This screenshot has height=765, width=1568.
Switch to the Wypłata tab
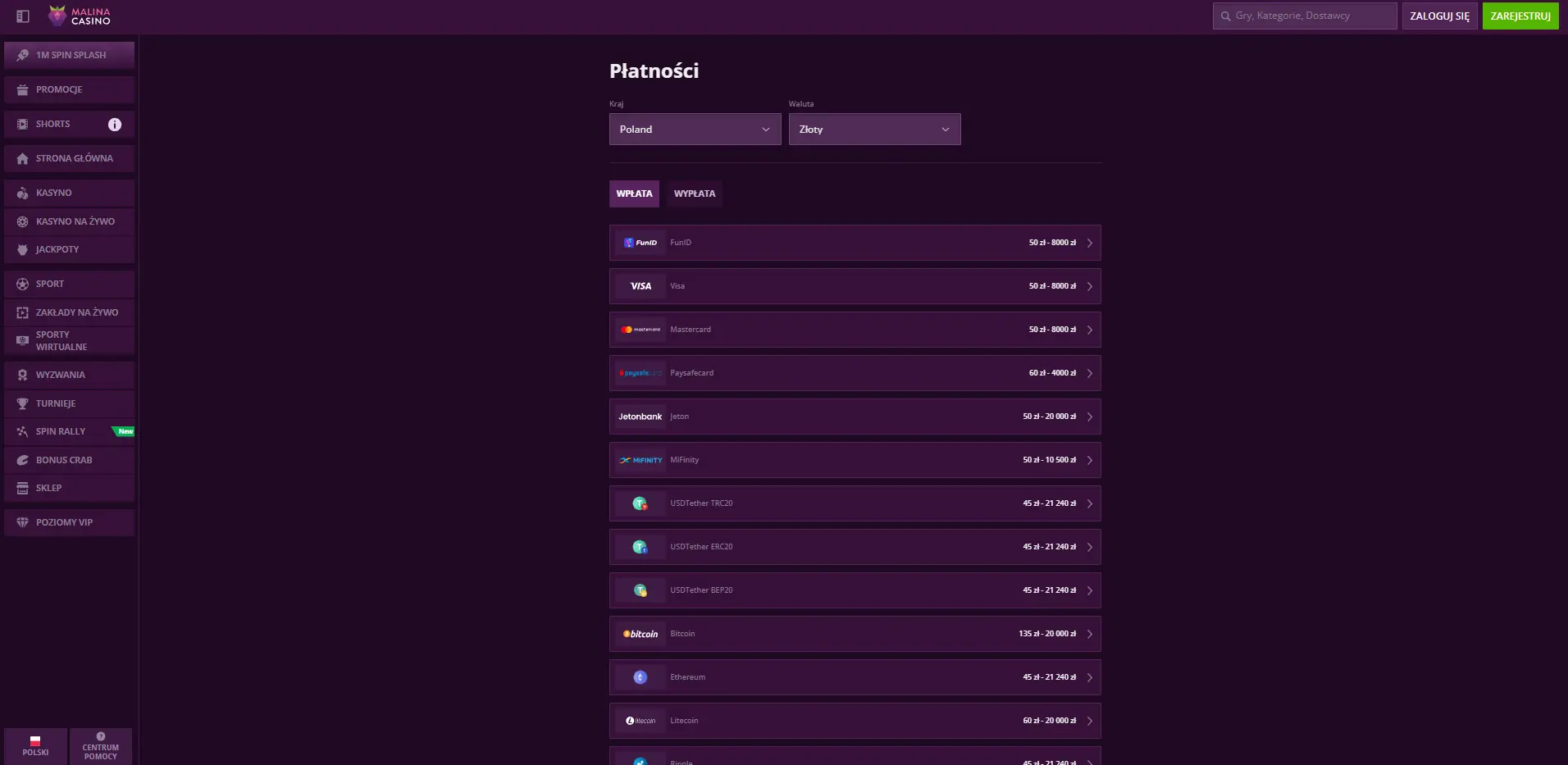pos(694,194)
